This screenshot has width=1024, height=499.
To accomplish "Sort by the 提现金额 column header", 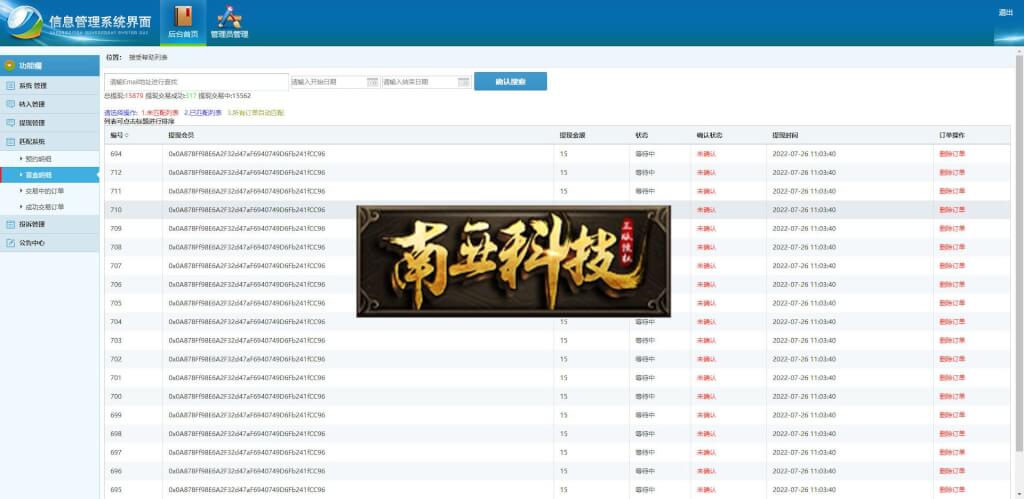I will point(572,135).
